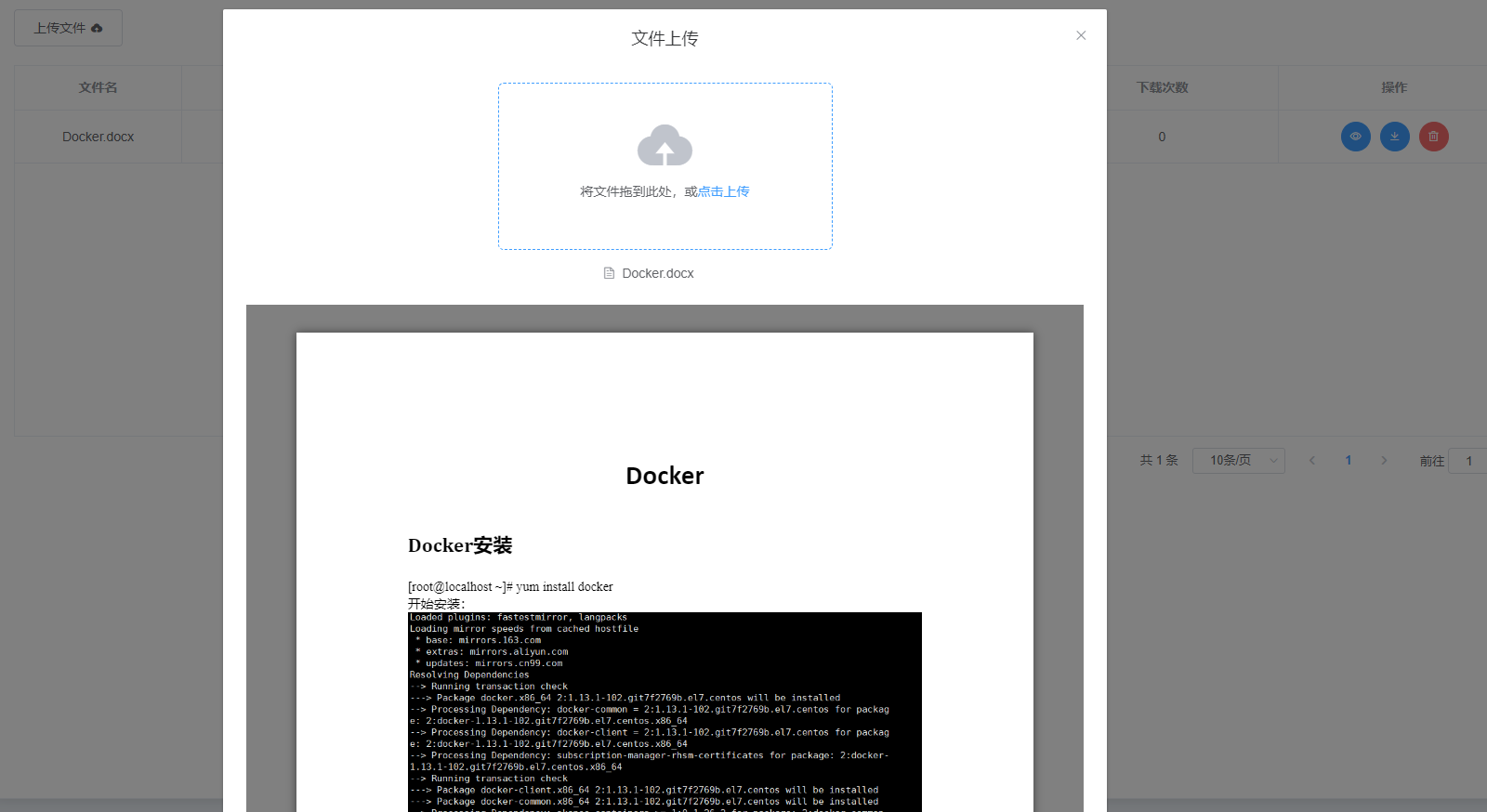Select page number 1 in pagination
The image size is (1487, 812).
1349,461
